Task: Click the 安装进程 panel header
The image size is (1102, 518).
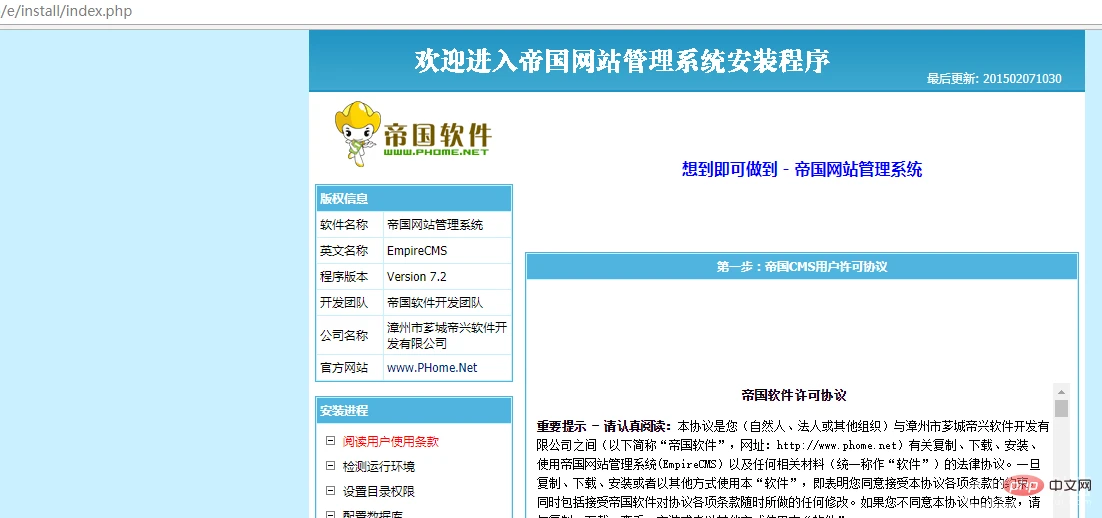Action: pyautogui.click(x=414, y=410)
